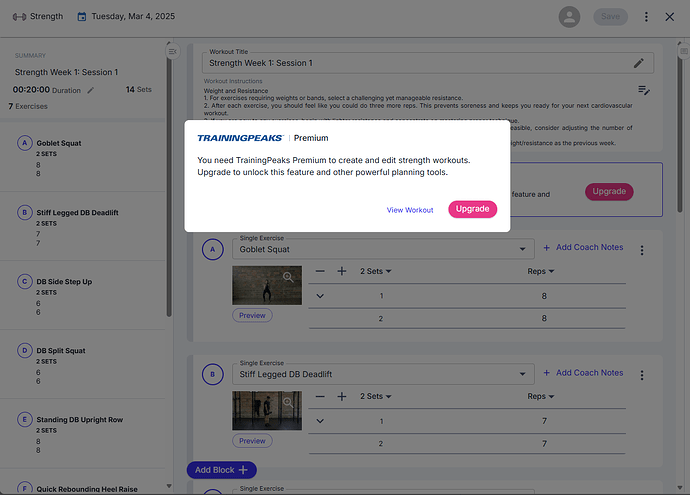Open the 2 Sets dropdown for Stiff Legged Deadlift
This screenshot has width=690, height=495.
pos(375,396)
